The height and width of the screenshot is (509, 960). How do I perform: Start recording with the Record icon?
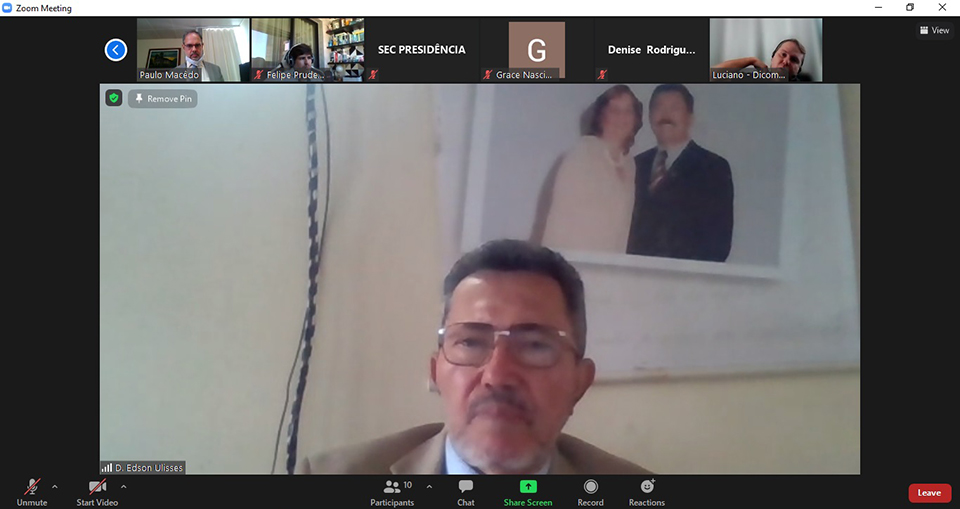(x=590, y=487)
